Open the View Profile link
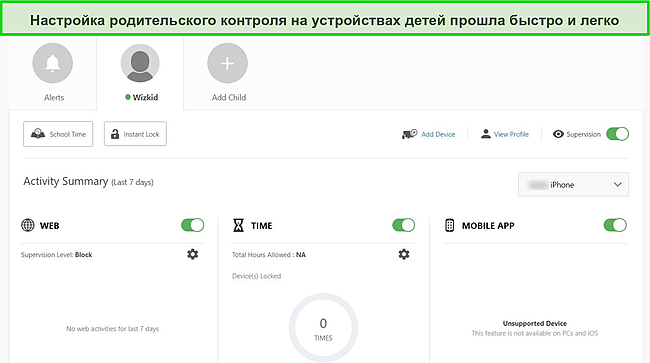This screenshot has height=363, width=650. 511,134
